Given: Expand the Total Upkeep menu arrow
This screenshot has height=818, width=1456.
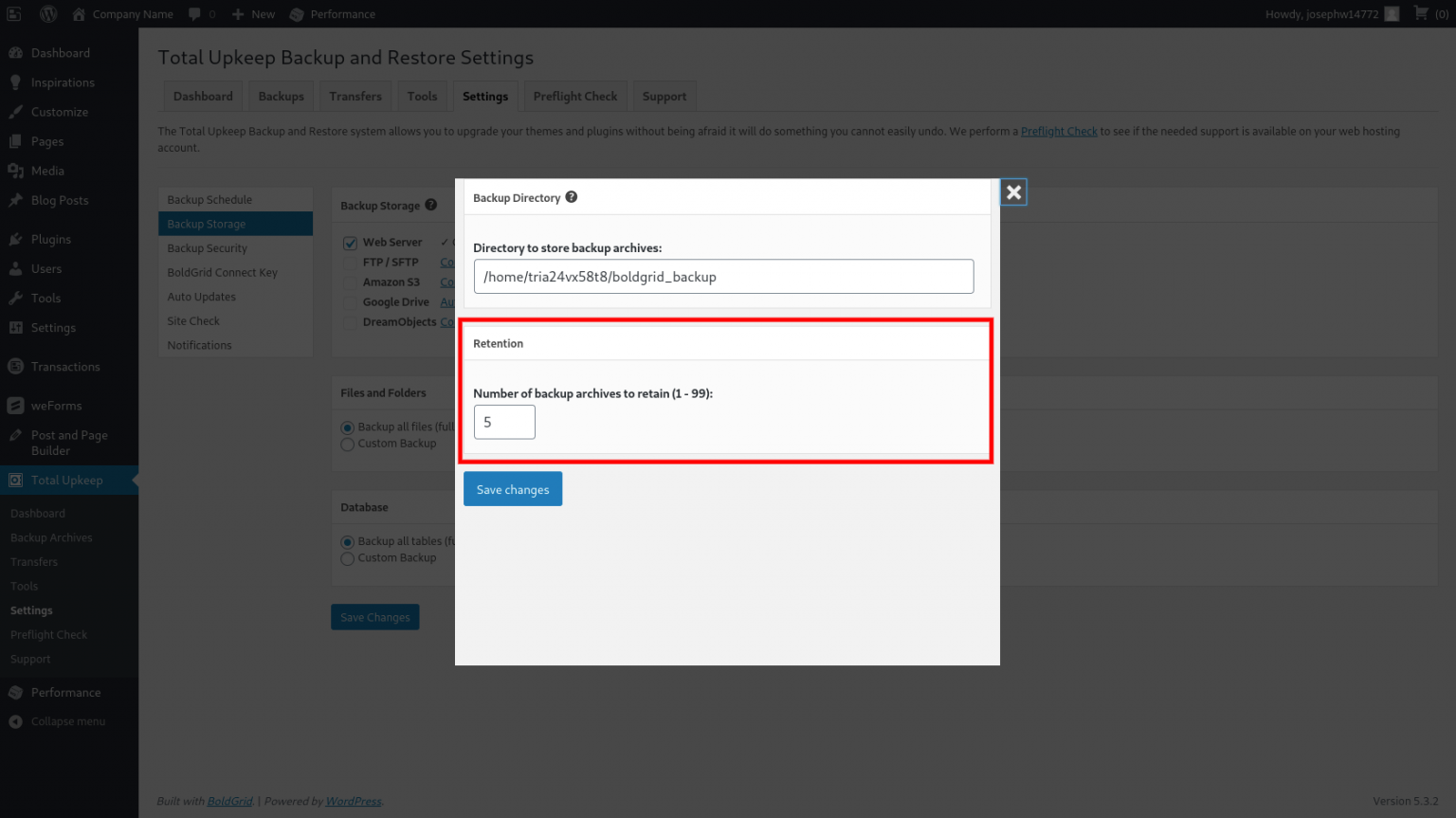Looking at the screenshot, I should tap(136, 480).
